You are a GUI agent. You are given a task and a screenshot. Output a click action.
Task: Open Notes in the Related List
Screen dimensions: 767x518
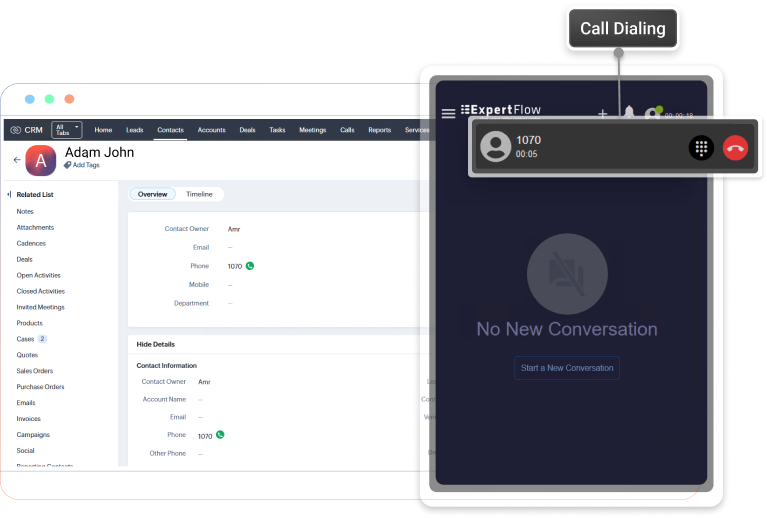pos(25,211)
